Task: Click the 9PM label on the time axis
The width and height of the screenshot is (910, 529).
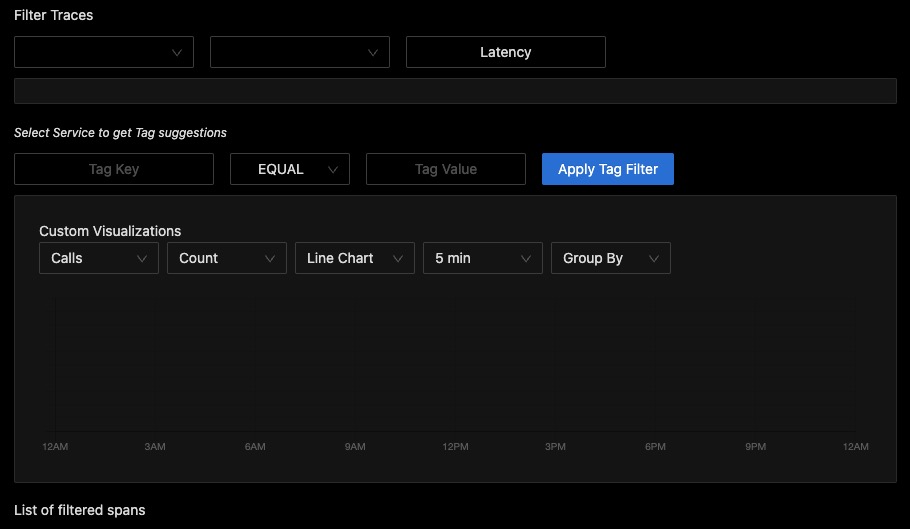Action: [755, 446]
